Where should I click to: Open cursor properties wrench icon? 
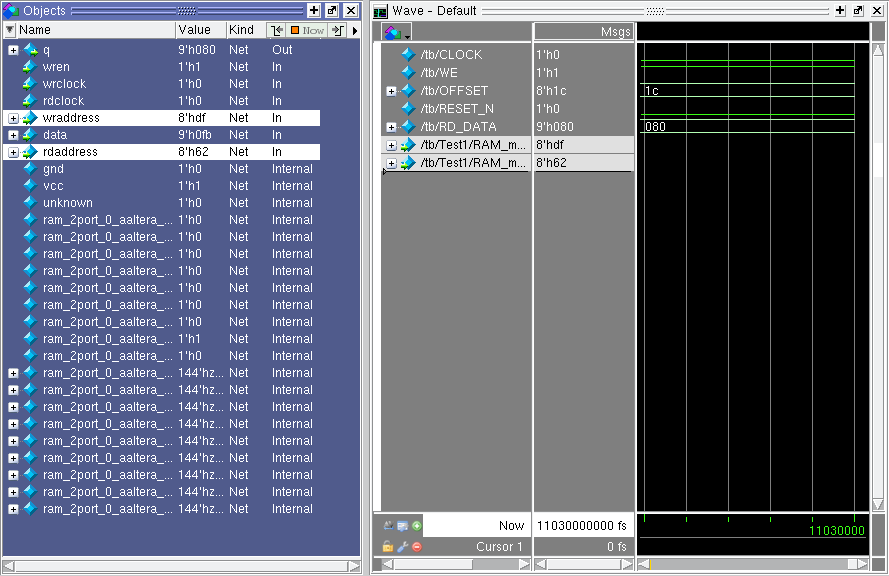pos(402,547)
